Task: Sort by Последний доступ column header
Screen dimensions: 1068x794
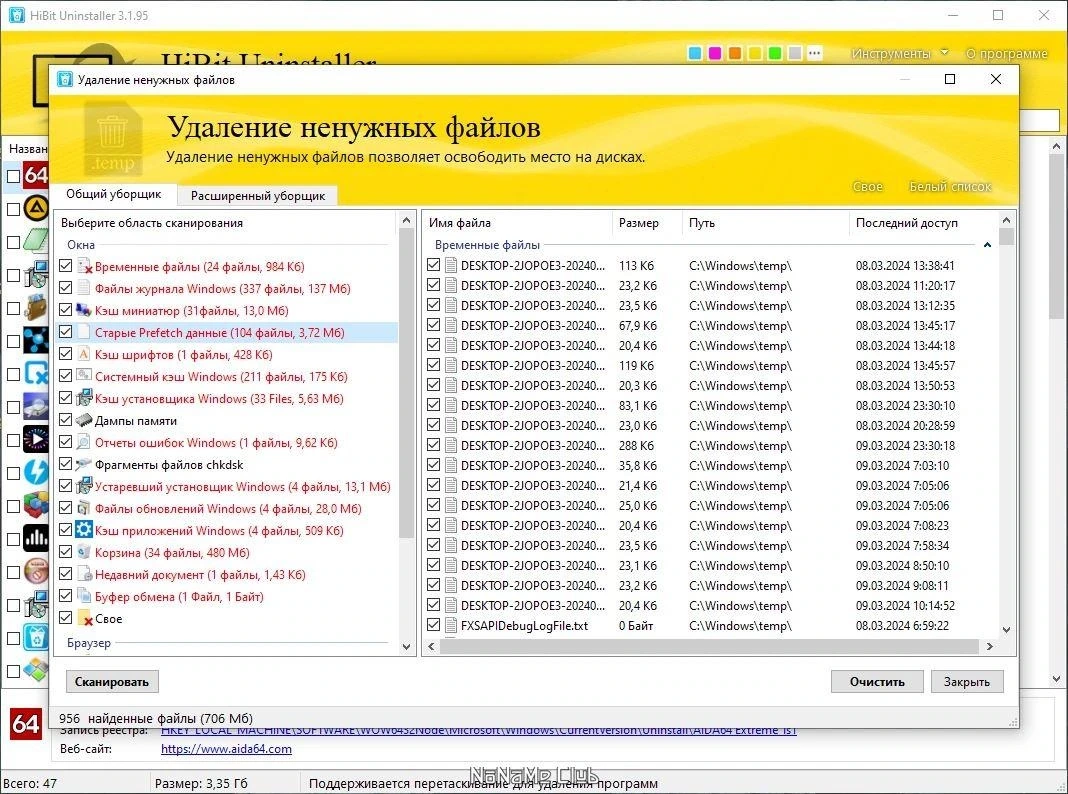Action: [924, 223]
